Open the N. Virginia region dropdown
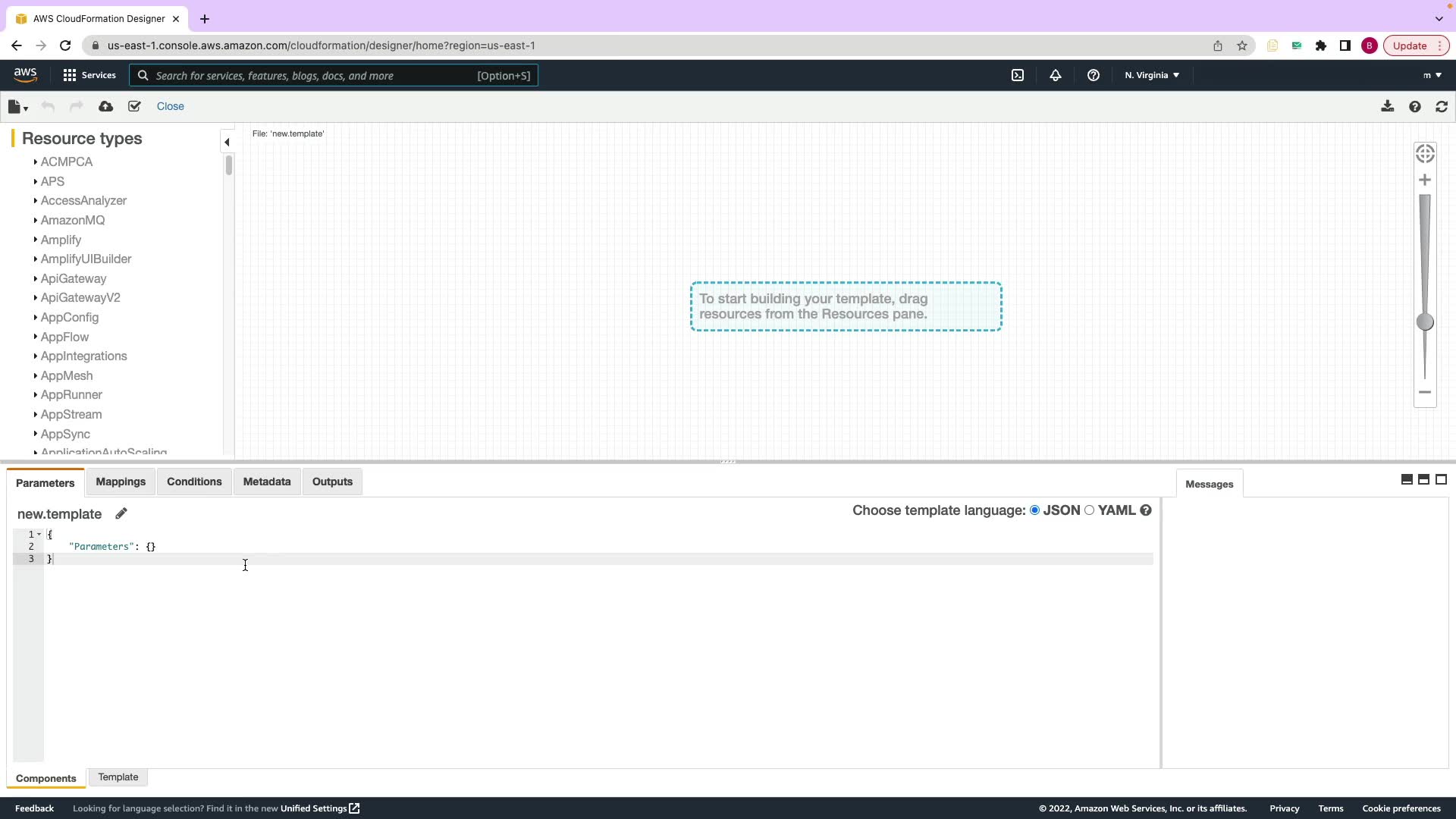 click(x=1151, y=75)
